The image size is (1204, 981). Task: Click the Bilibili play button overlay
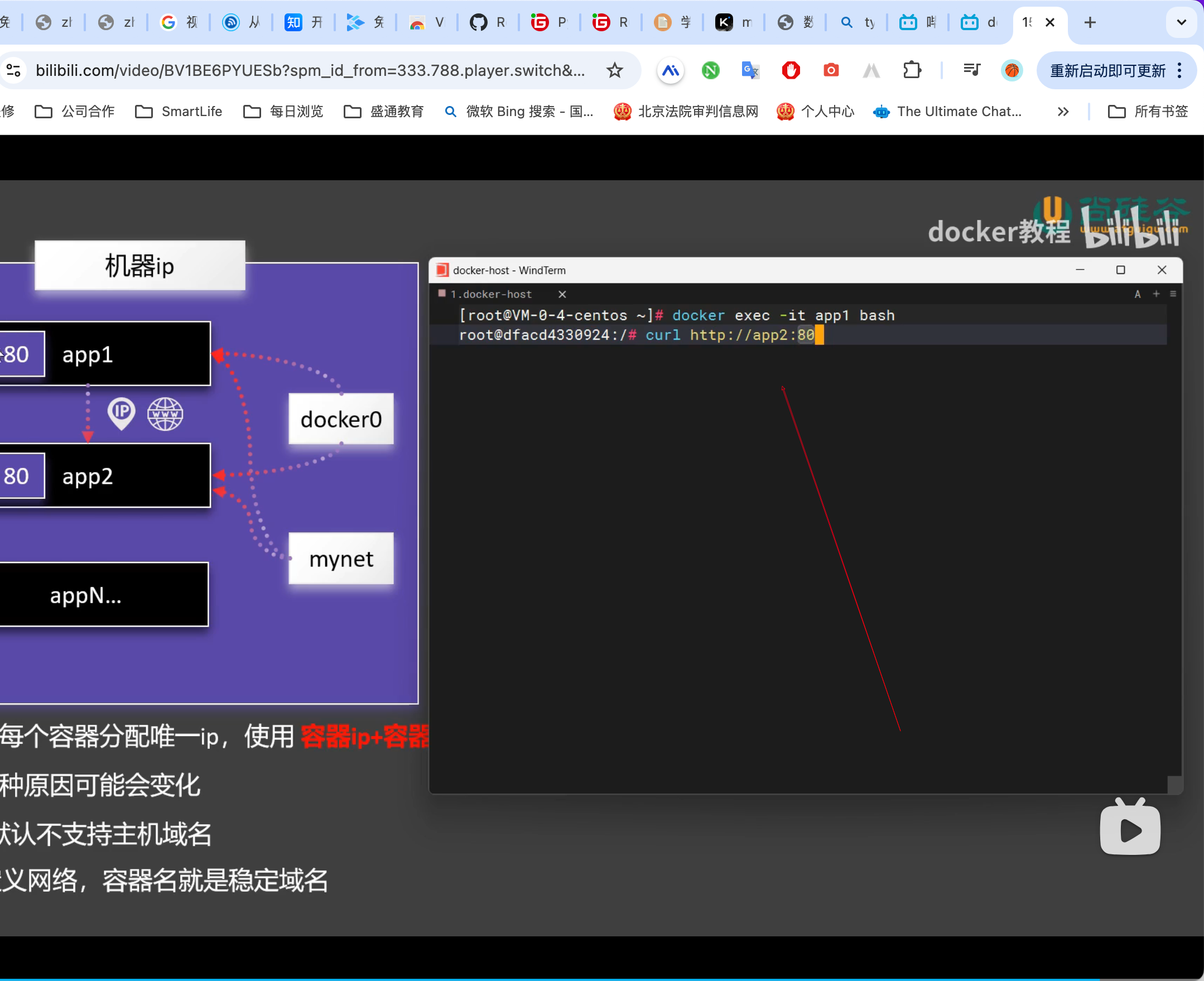click(1129, 829)
